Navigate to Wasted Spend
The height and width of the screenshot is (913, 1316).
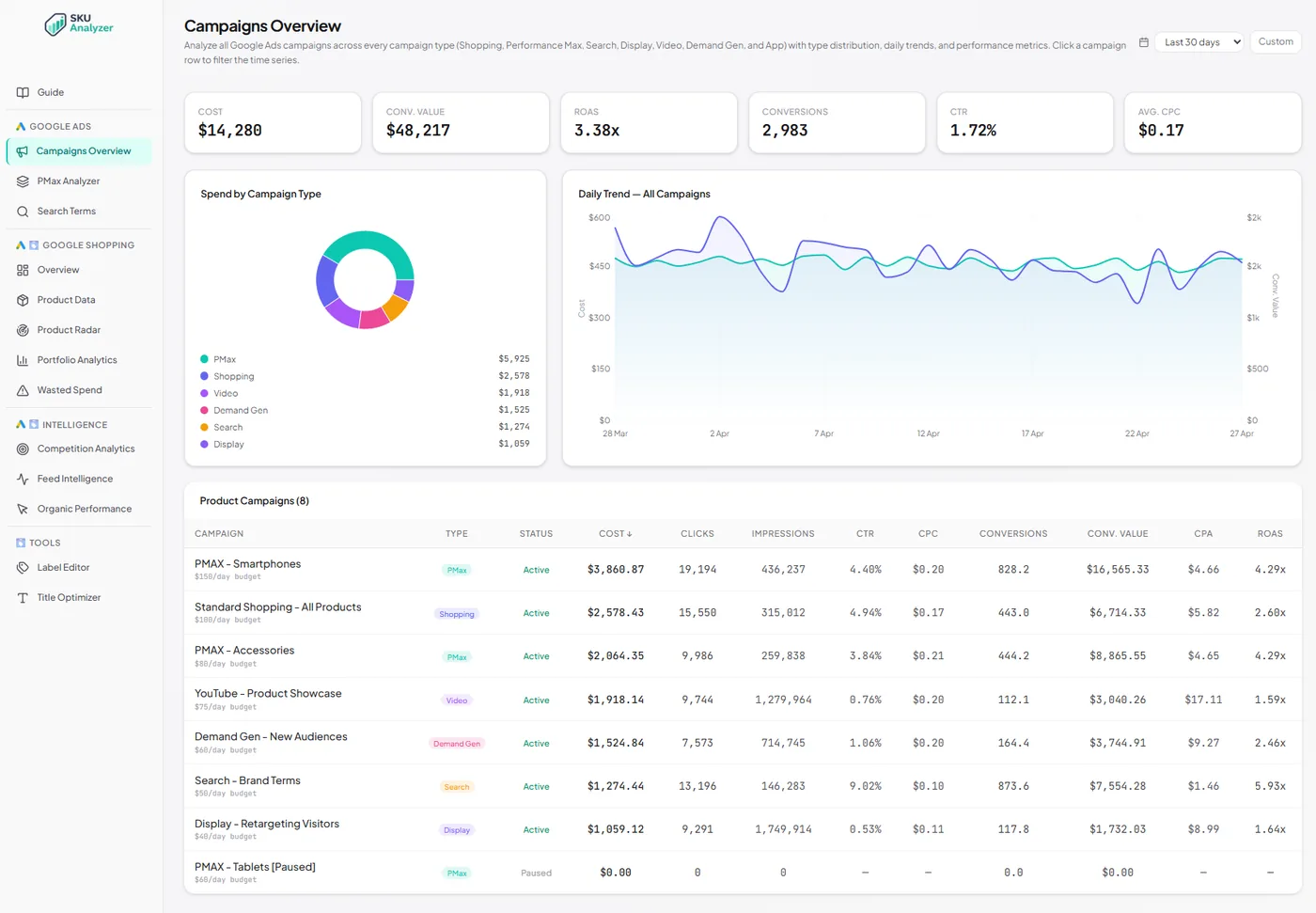coord(78,390)
